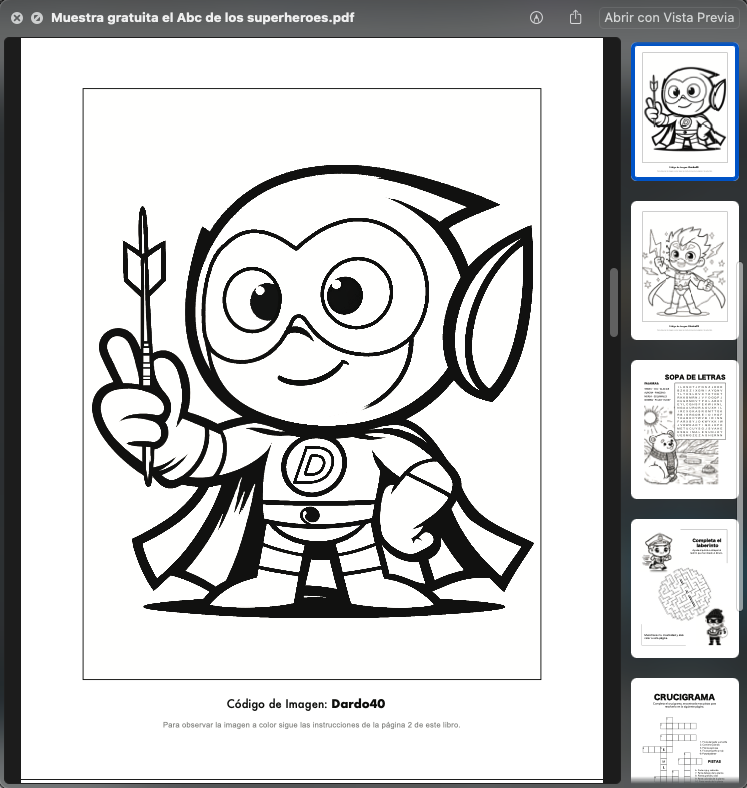The height and width of the screenshot is (788, 747).
Task: Jump to the Sopa de Letras thumbnail
Action: (685, 430)
